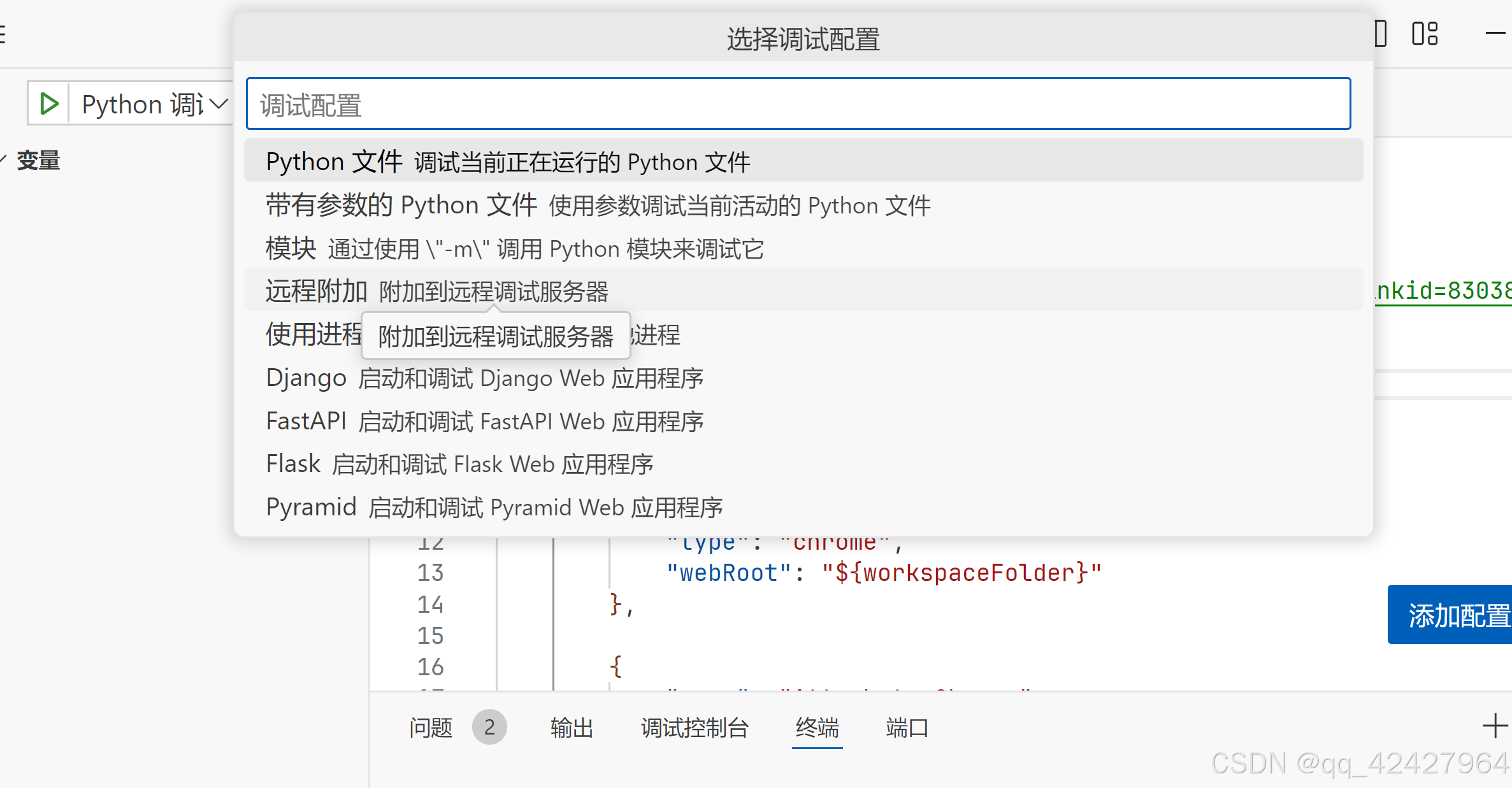
Task: Open the 输出 (Output) panel tab
Action: 572,727
